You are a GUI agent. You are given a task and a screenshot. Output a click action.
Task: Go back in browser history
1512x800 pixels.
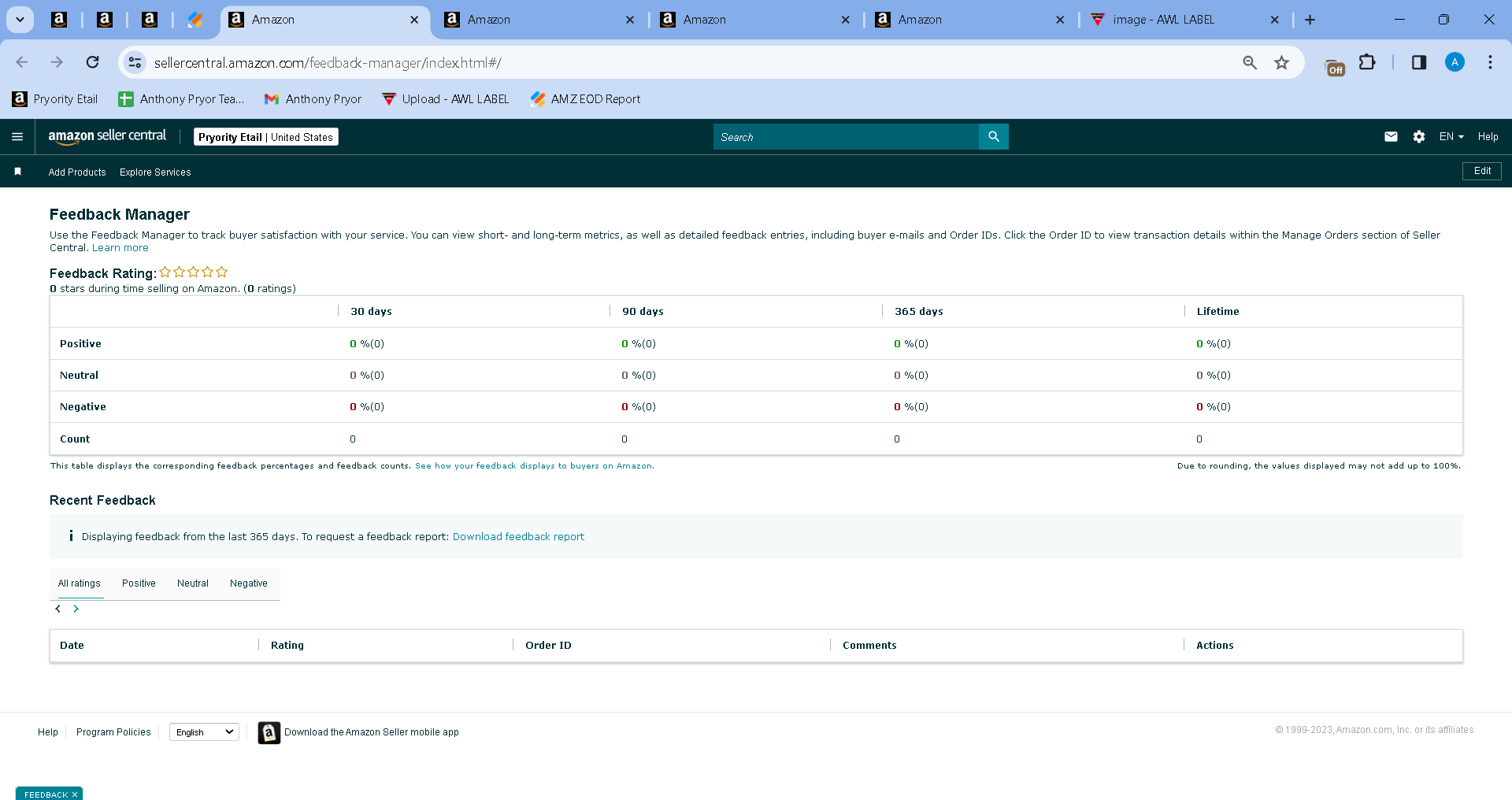click(22, 62)
